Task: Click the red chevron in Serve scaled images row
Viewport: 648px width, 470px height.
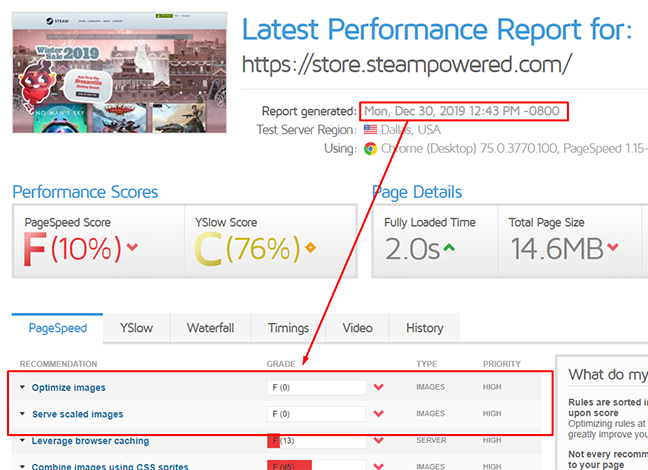Action: (379, 414)
